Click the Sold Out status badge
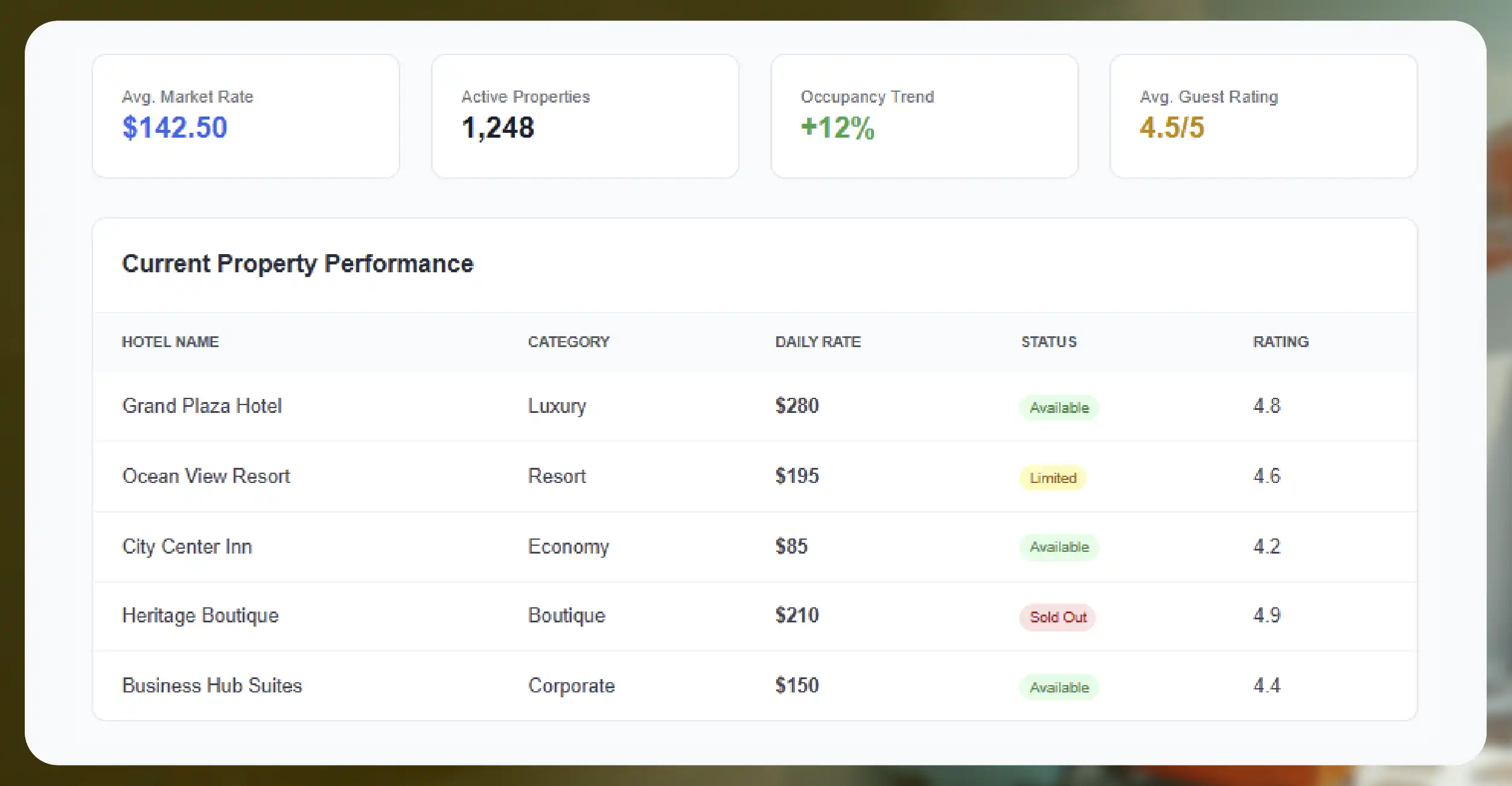1512x786 pixels. pyautogui.click(x=1057, y=617)
